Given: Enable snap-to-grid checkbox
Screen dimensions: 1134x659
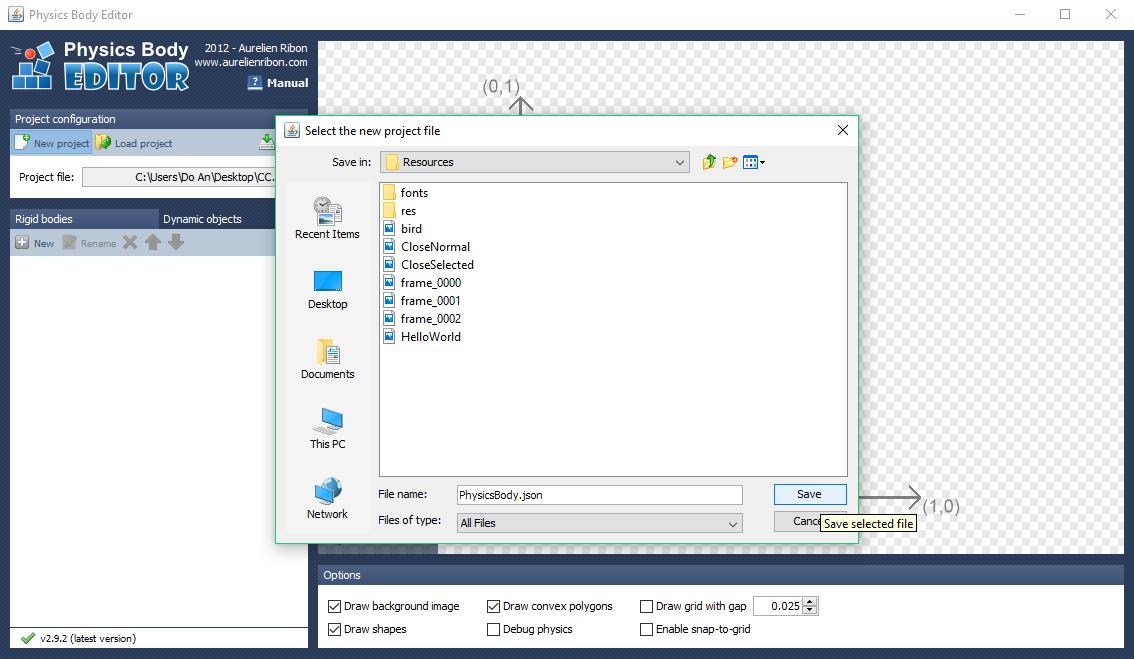Looking at the screenshot, I should tap(647, 629).
